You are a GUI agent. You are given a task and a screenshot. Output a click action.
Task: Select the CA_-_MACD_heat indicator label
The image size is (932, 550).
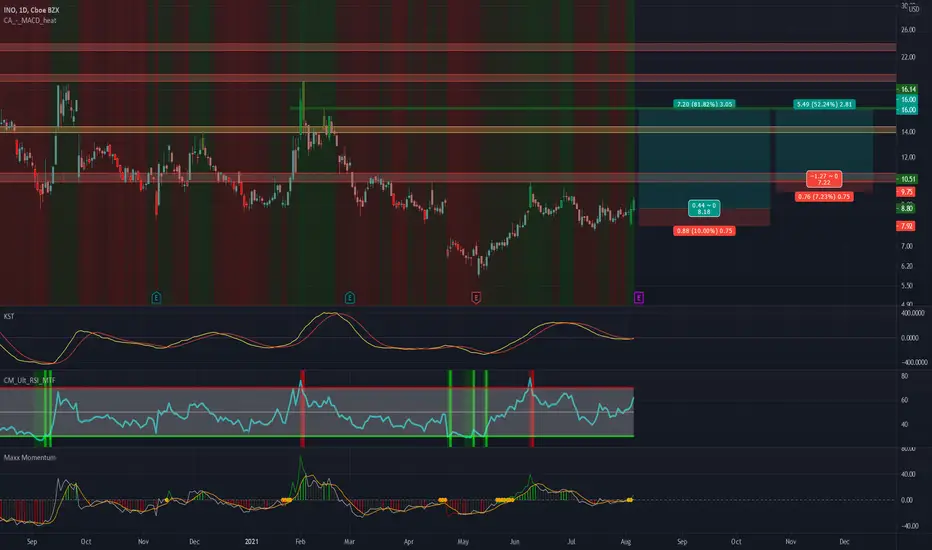[30, 20]
